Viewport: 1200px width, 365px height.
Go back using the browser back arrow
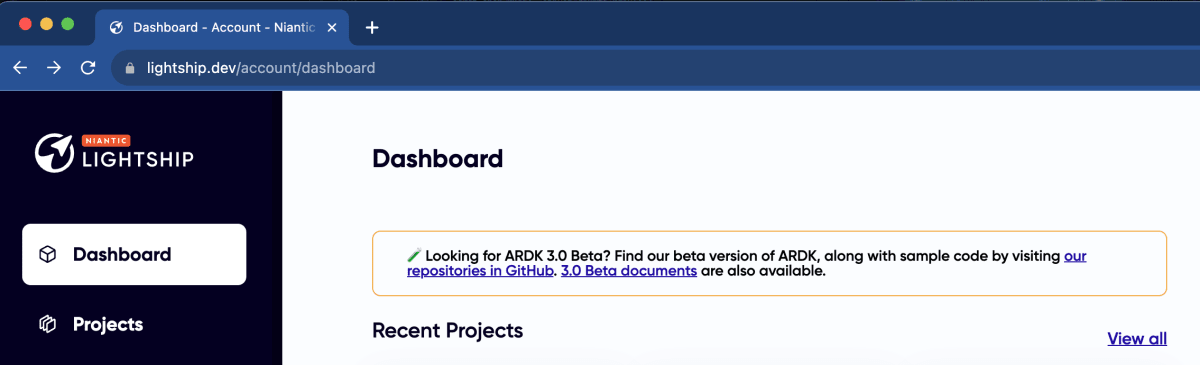pyautogui.click(x=20, y=68)
